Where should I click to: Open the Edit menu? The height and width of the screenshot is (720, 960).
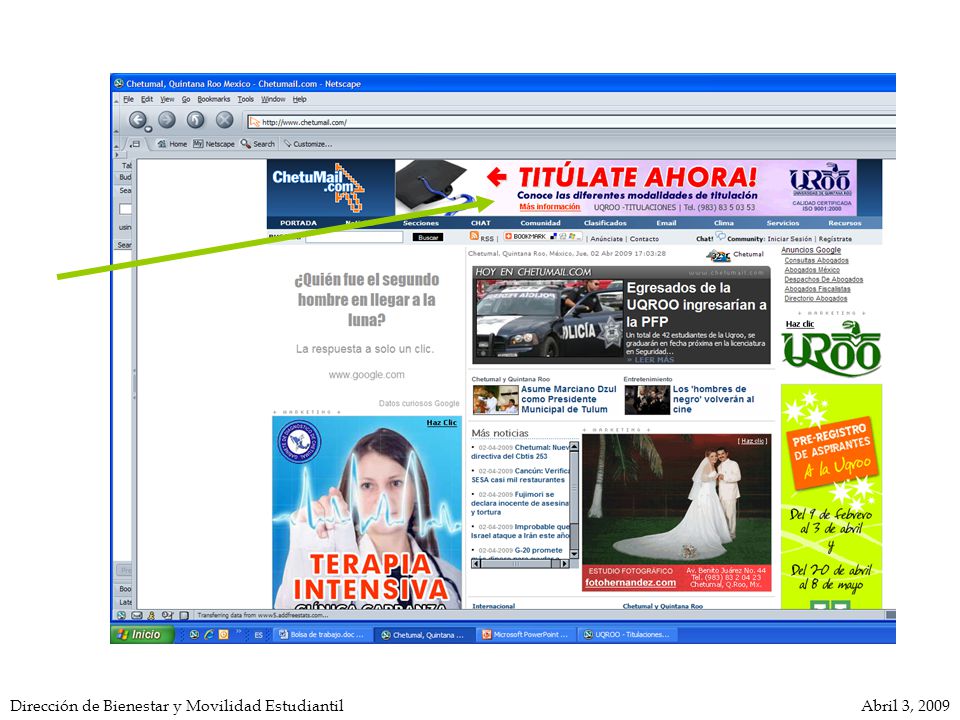pos(147,99)
